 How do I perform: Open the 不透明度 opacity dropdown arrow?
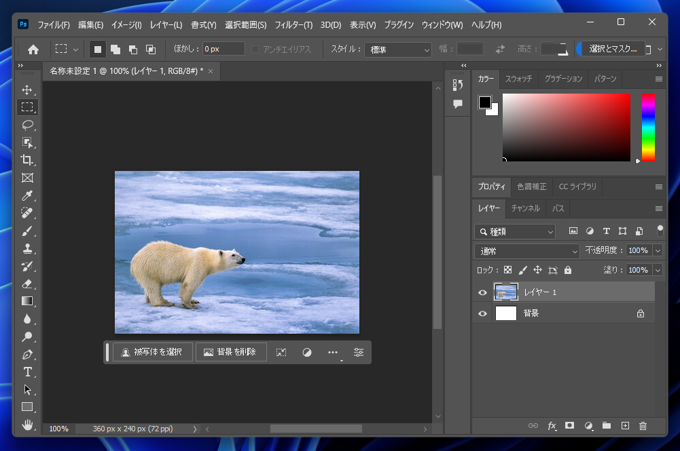(x=657, y=251)
